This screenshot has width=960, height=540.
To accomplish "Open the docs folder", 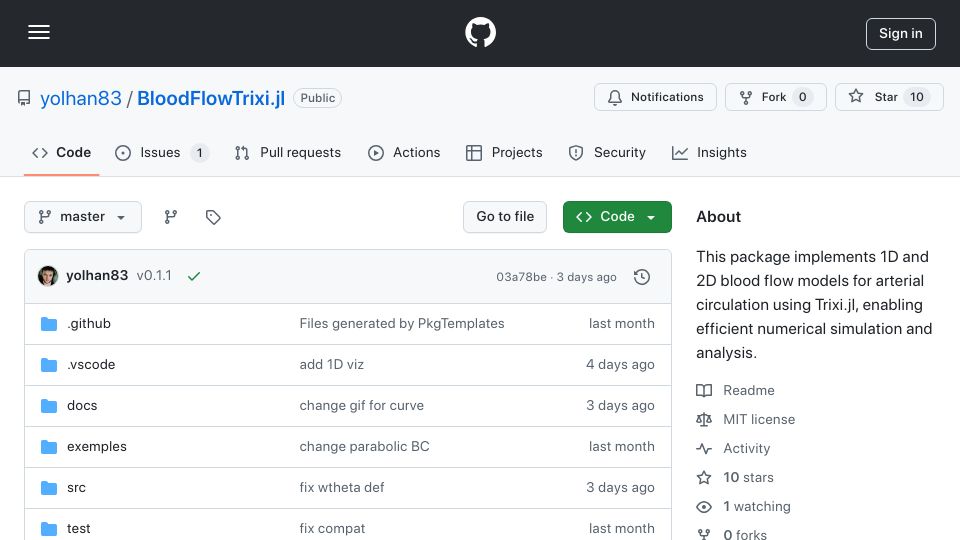I will [x=82, y=405].
